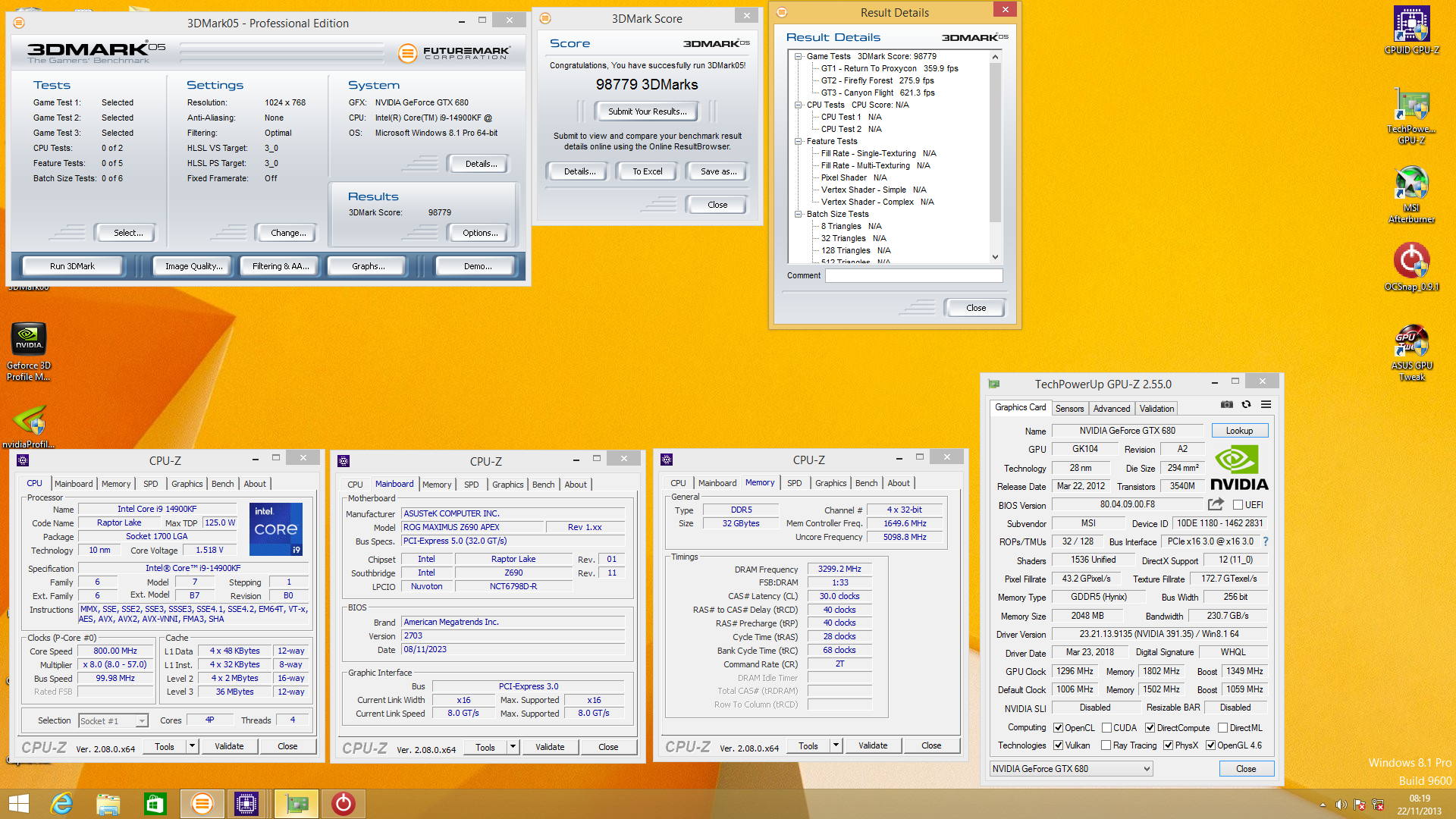Image resolution: width=1456 pixels, height=819 pixels.
Task: Open the CPUID CPU-Z desktop shortcut
Action: point(1411,30)
